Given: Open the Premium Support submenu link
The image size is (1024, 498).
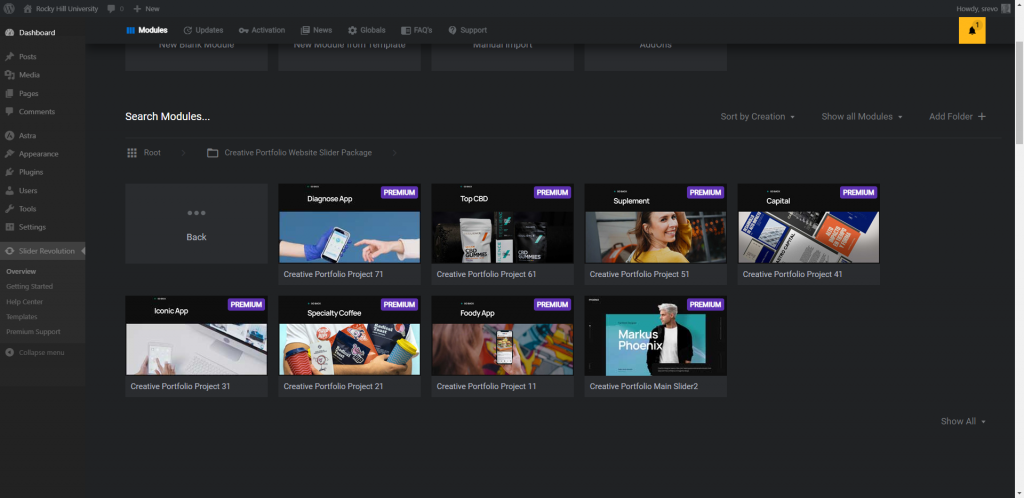Looking at the screenshot, I should [33, 332].
